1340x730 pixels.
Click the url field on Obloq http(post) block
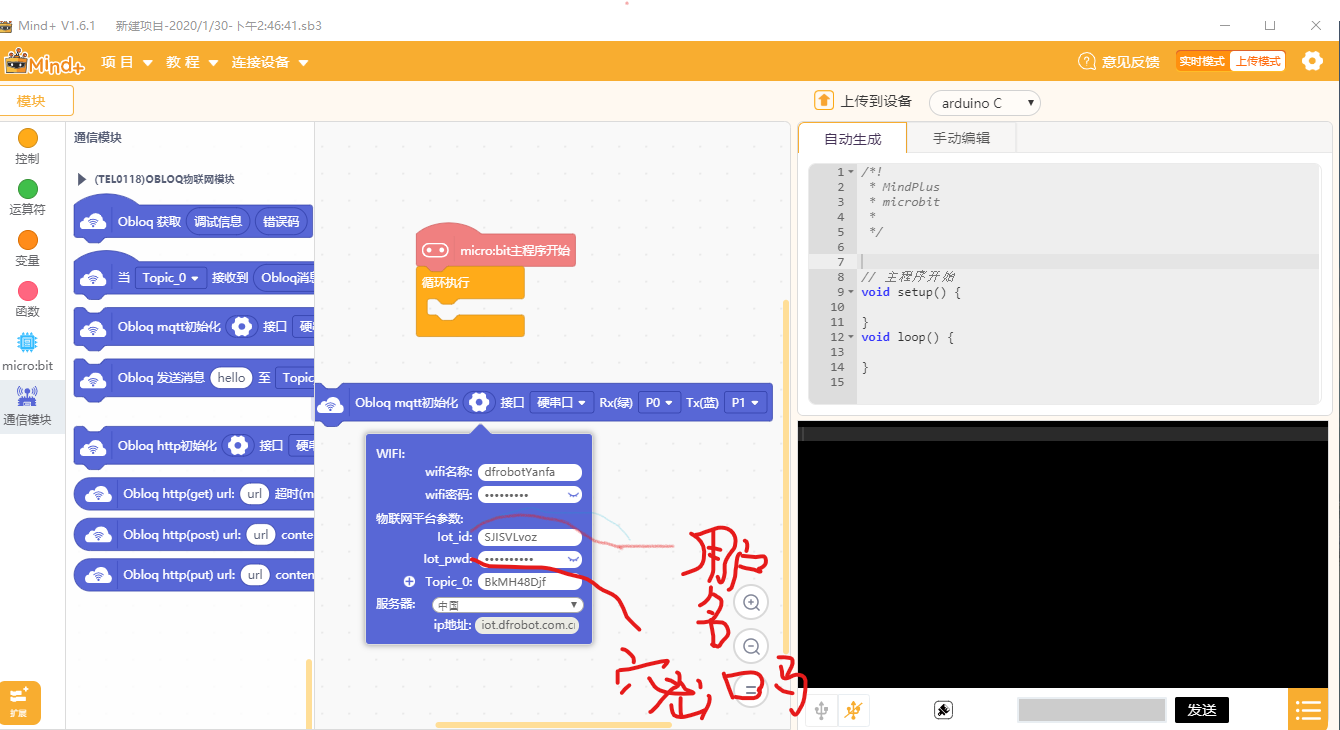coord(260,534)
